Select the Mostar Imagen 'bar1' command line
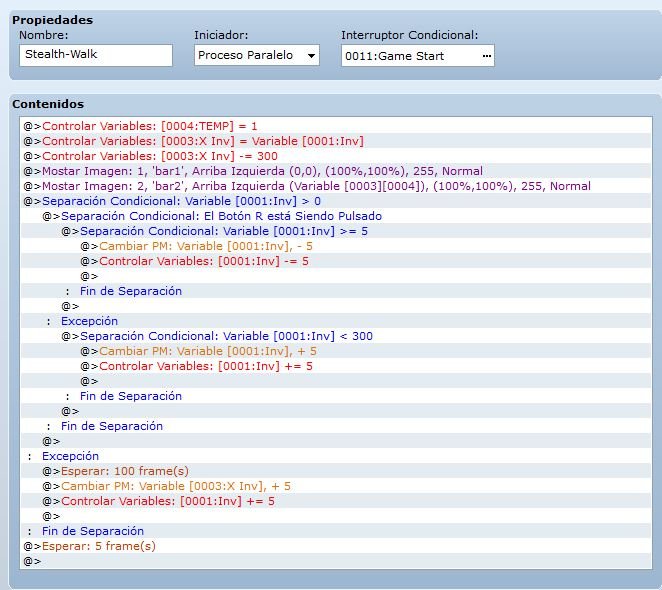This screenshot has width=662, height=590. coord(336,171)
